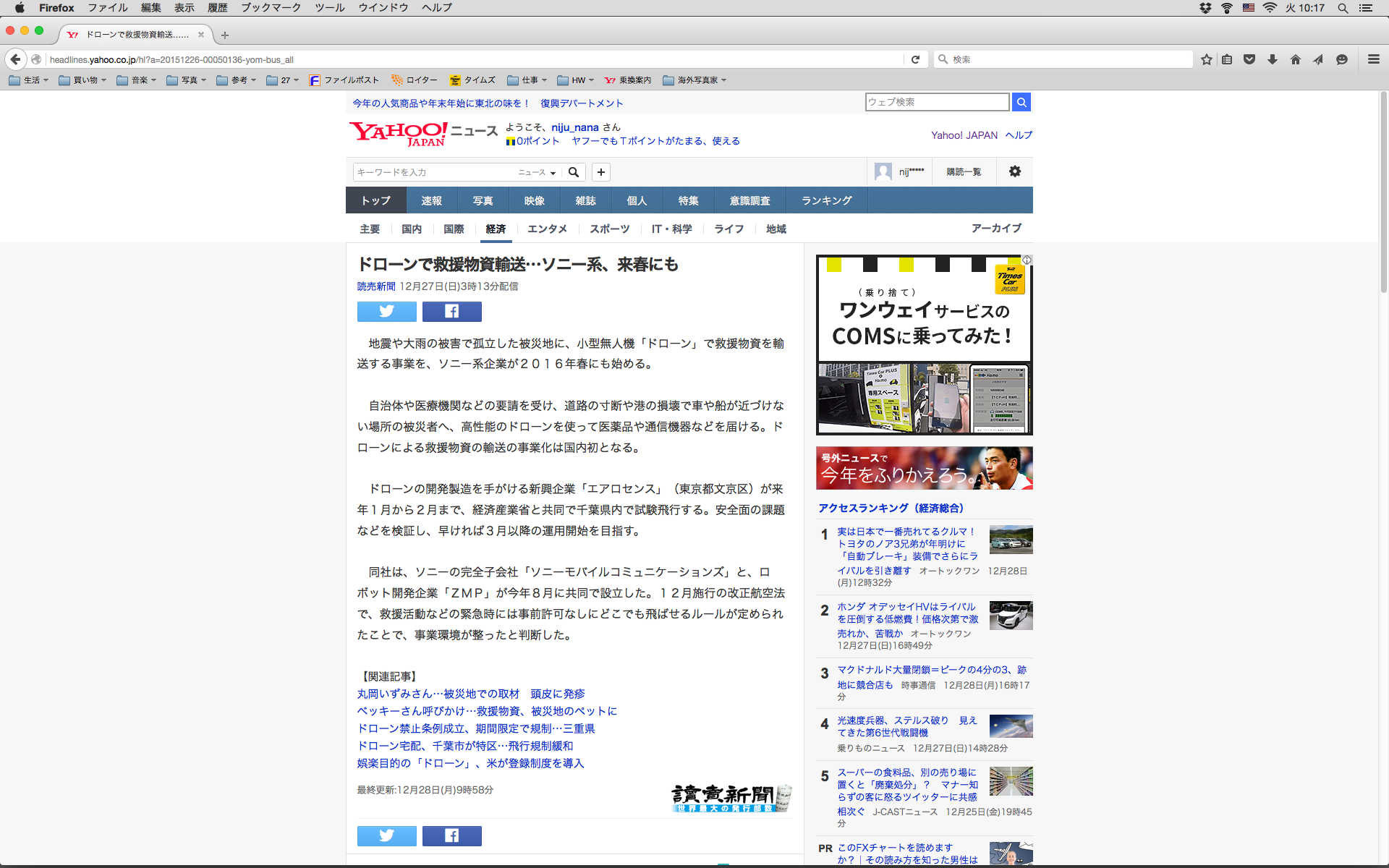1389x868 pixels.
Task: Click the Firefox back arrow button
Action: pyautogui.click(x=15, y=59)
